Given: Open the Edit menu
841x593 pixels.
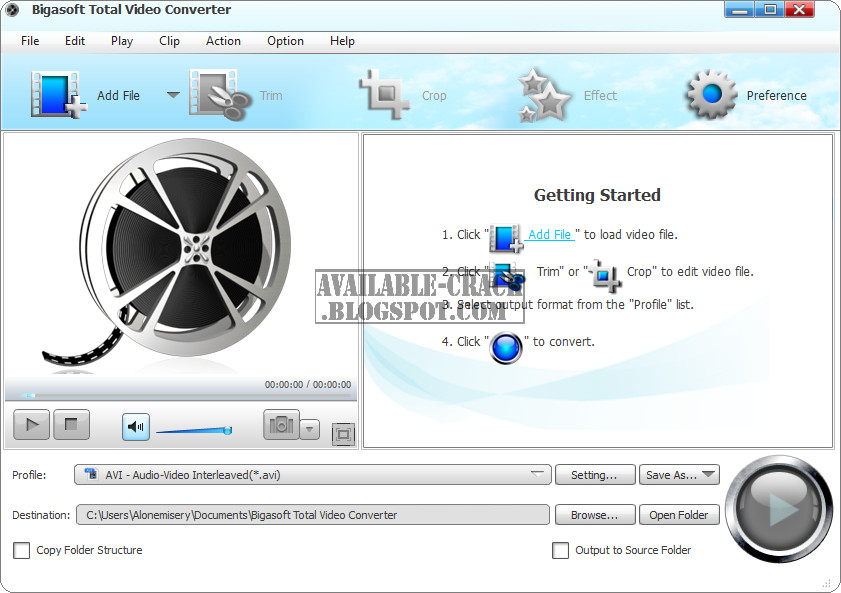Looking at the screenshot, I should 75,41.
